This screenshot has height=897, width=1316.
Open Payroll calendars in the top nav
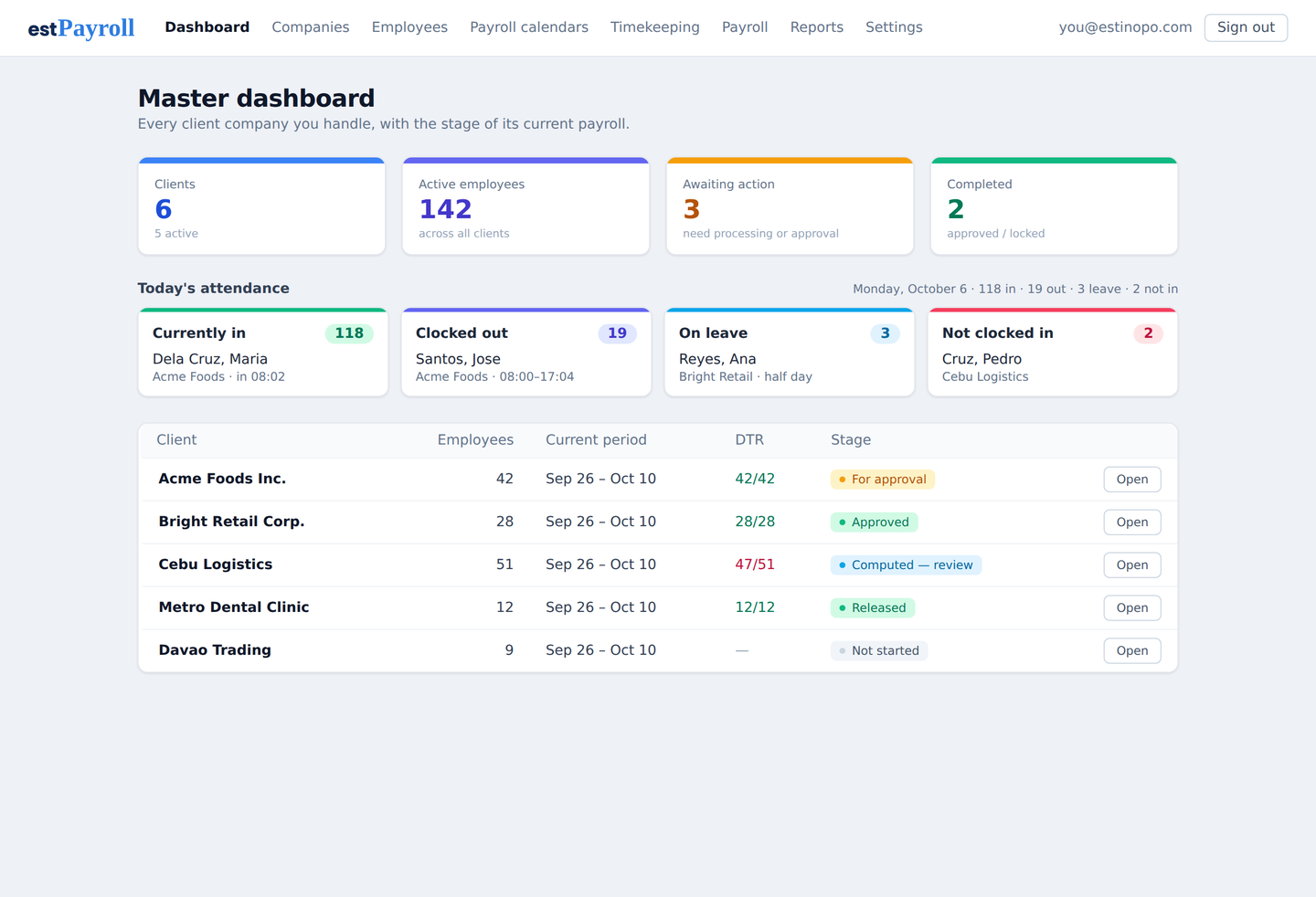pyautogui.click(x=529, y=27)
